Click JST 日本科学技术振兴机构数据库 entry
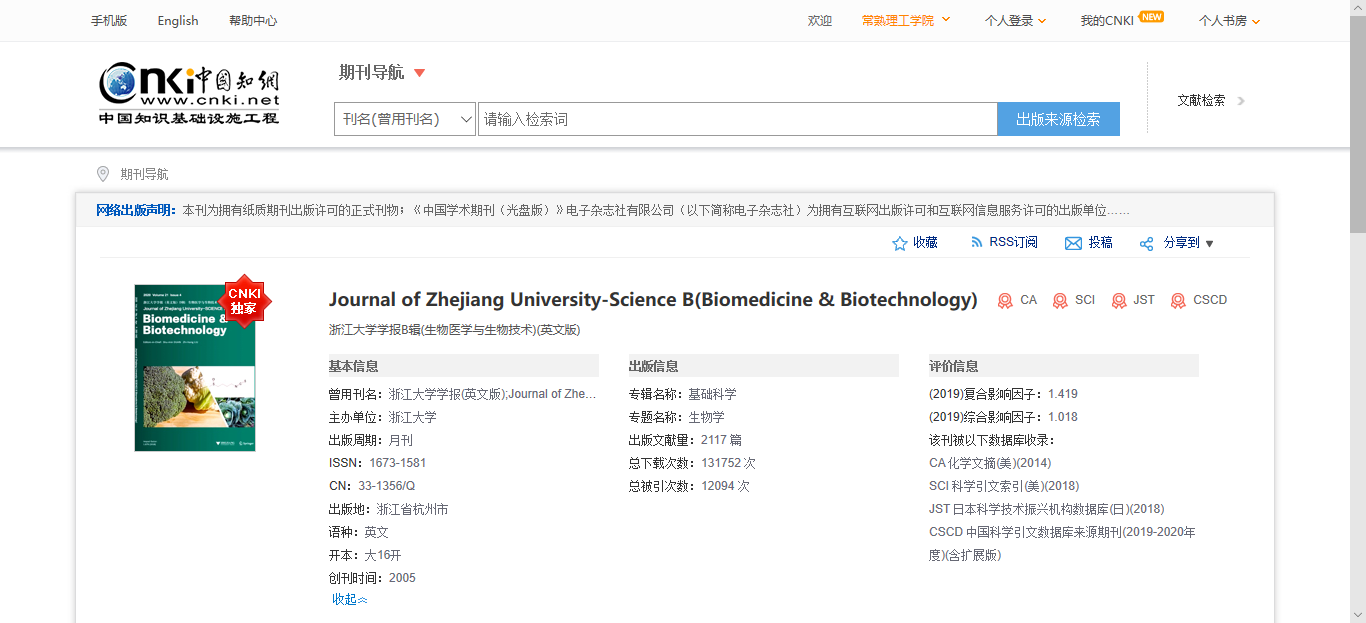 [1046, 509]
